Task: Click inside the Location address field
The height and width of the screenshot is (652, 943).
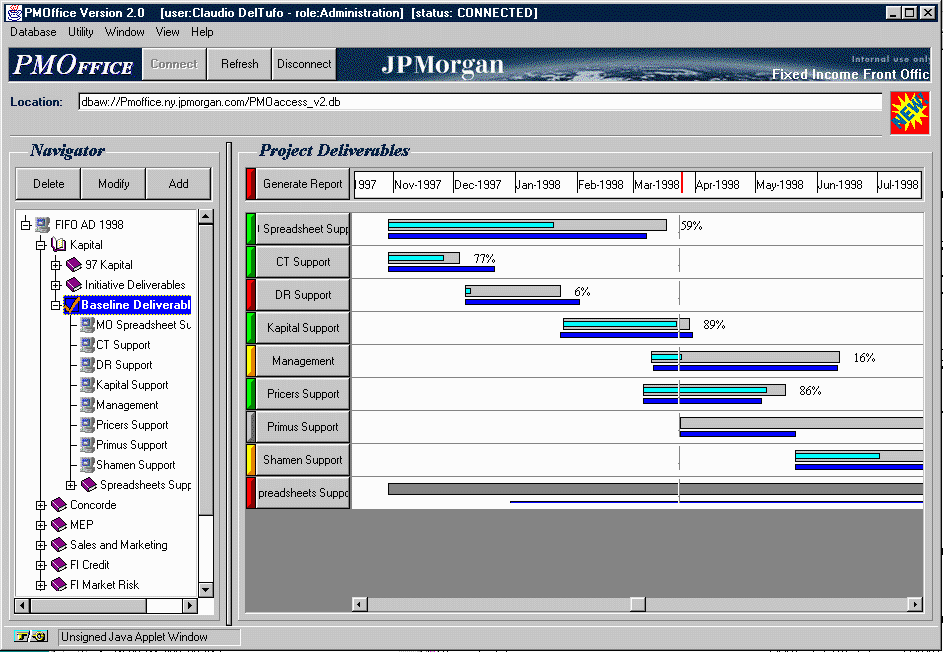Action: click(480, 102)
